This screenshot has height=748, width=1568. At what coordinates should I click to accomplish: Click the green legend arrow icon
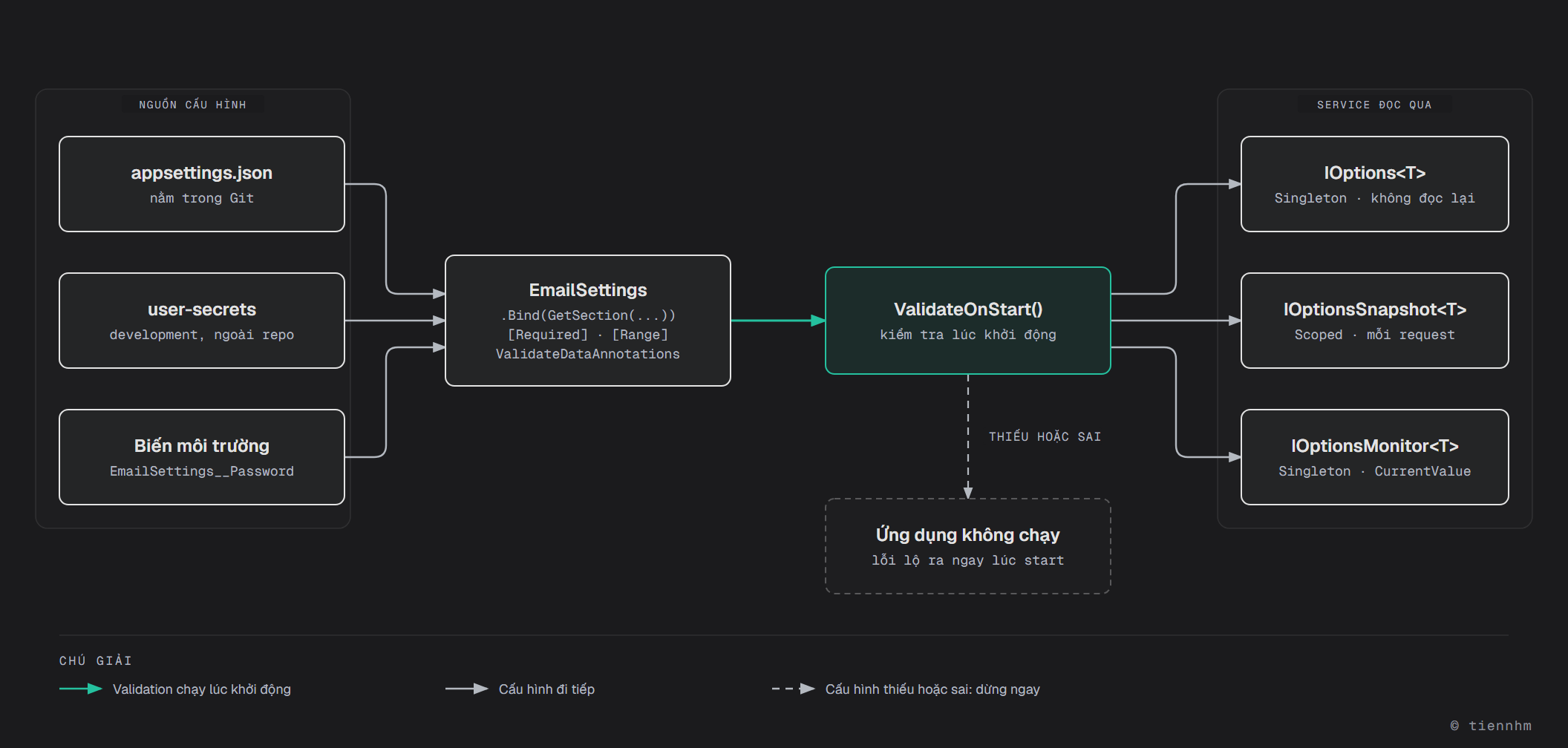click(81, 689)
